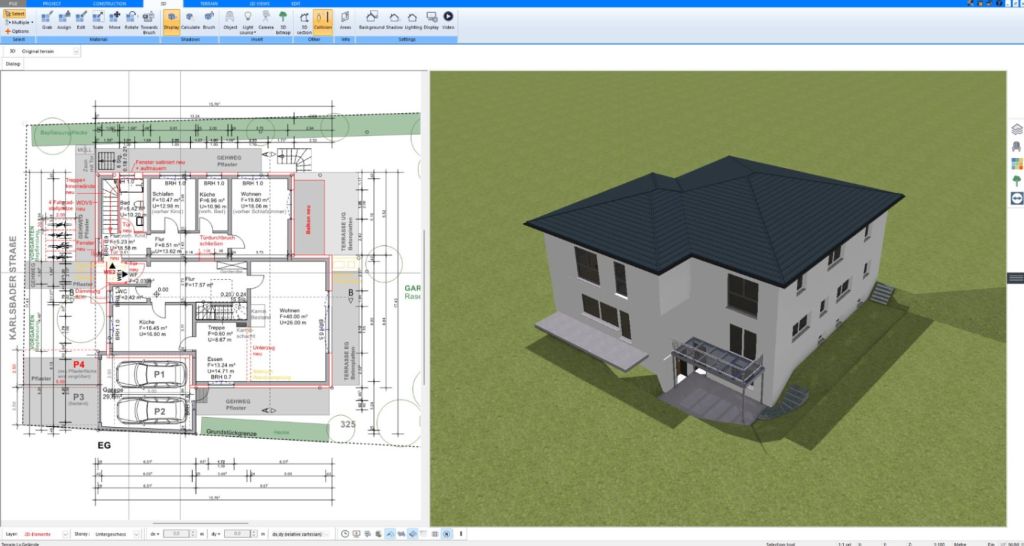This screenshot has height=546, width=1024.
Task: Click the dy input field
Action: tap(238, 534)
